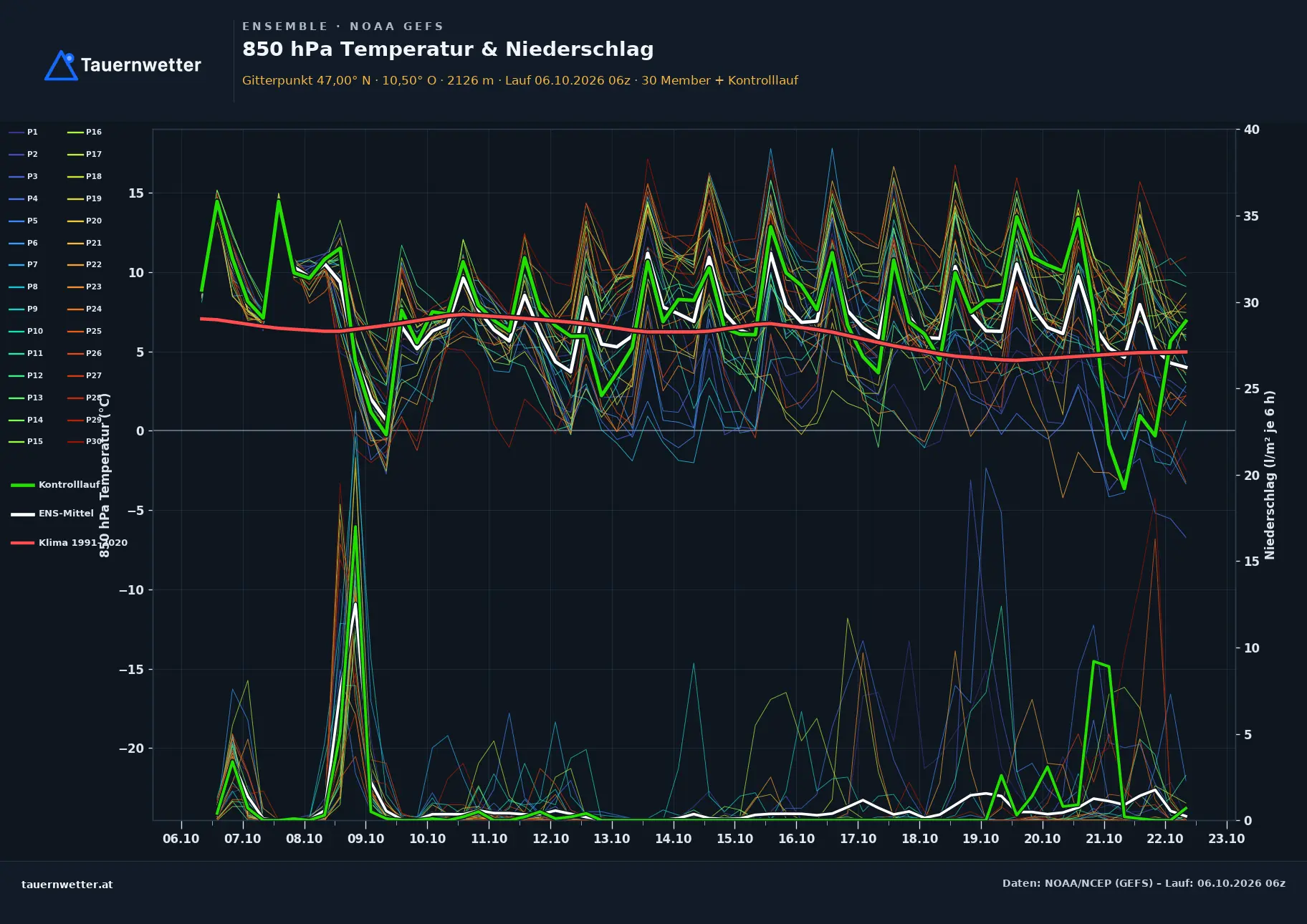
Task: Toggle member P1 in the legend
Action: 23,132
